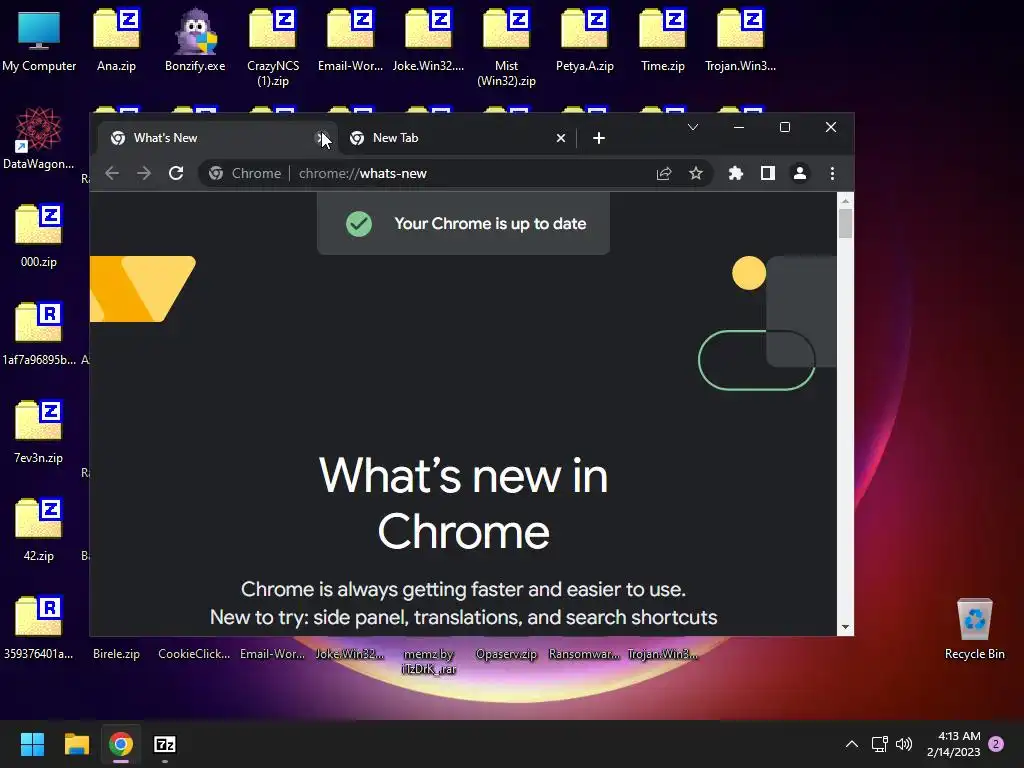The height and width of the screenshot is (768, 1024).
Task: Reload the What's New page
Action: point(176,173)
